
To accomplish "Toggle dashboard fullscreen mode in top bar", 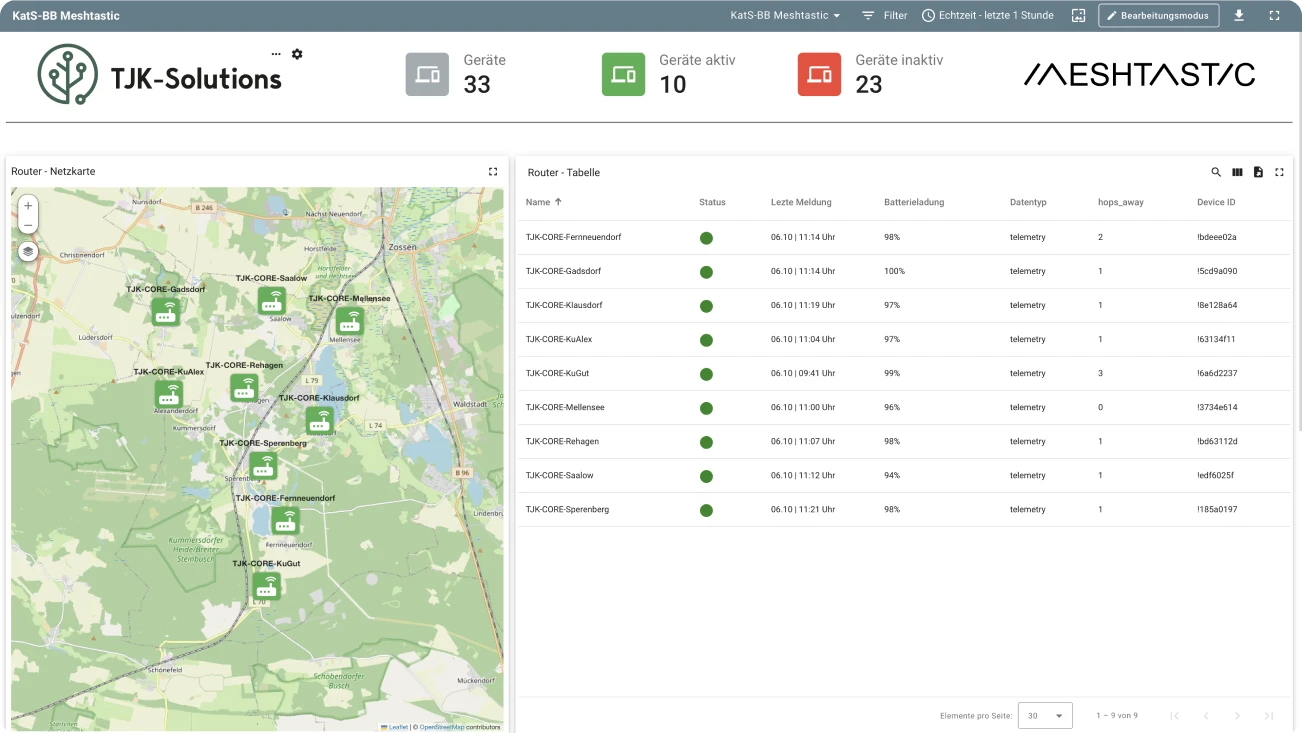I will click(x=1274, y=15).
